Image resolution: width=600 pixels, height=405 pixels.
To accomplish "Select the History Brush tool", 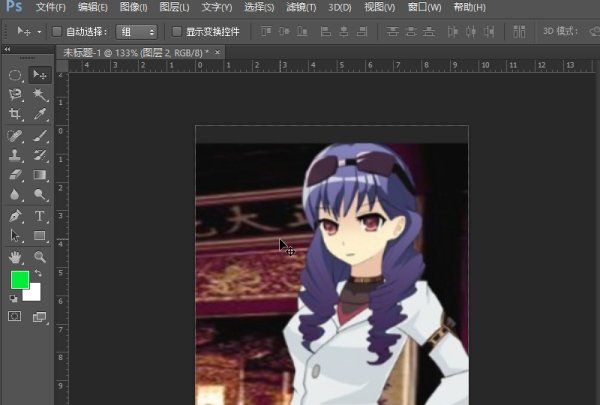I will coord(39,155).
